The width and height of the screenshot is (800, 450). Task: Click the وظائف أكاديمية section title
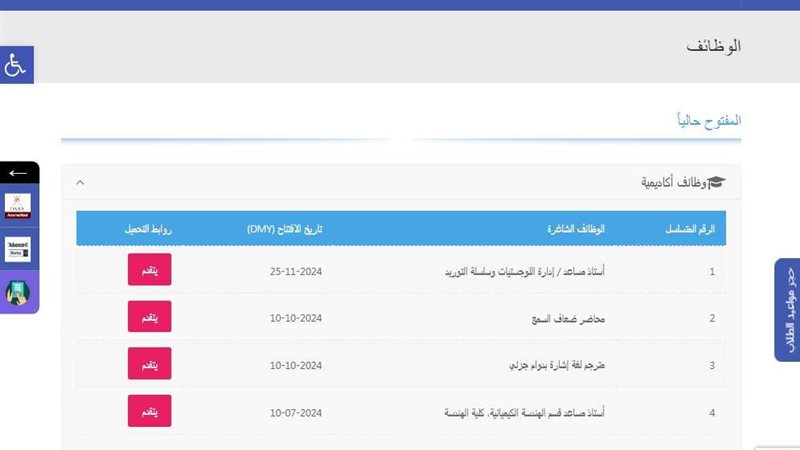673,182
